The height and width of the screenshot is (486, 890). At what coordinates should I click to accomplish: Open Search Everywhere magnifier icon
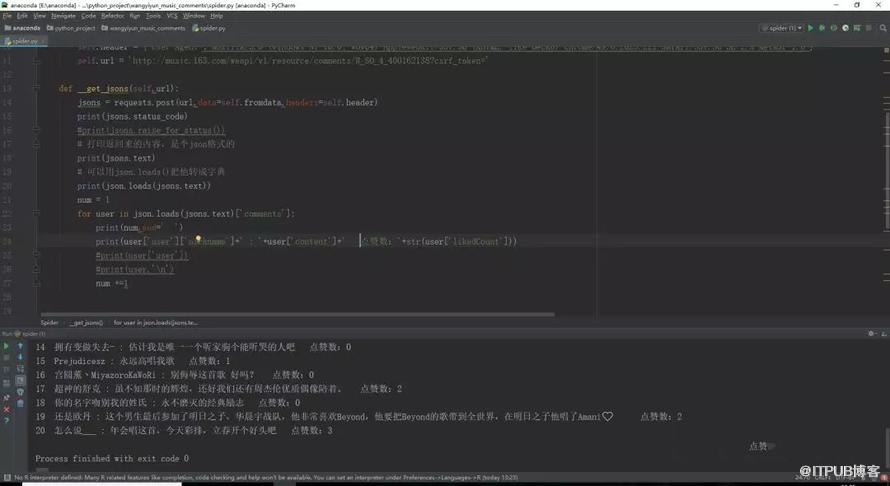(x=883, y=28)
